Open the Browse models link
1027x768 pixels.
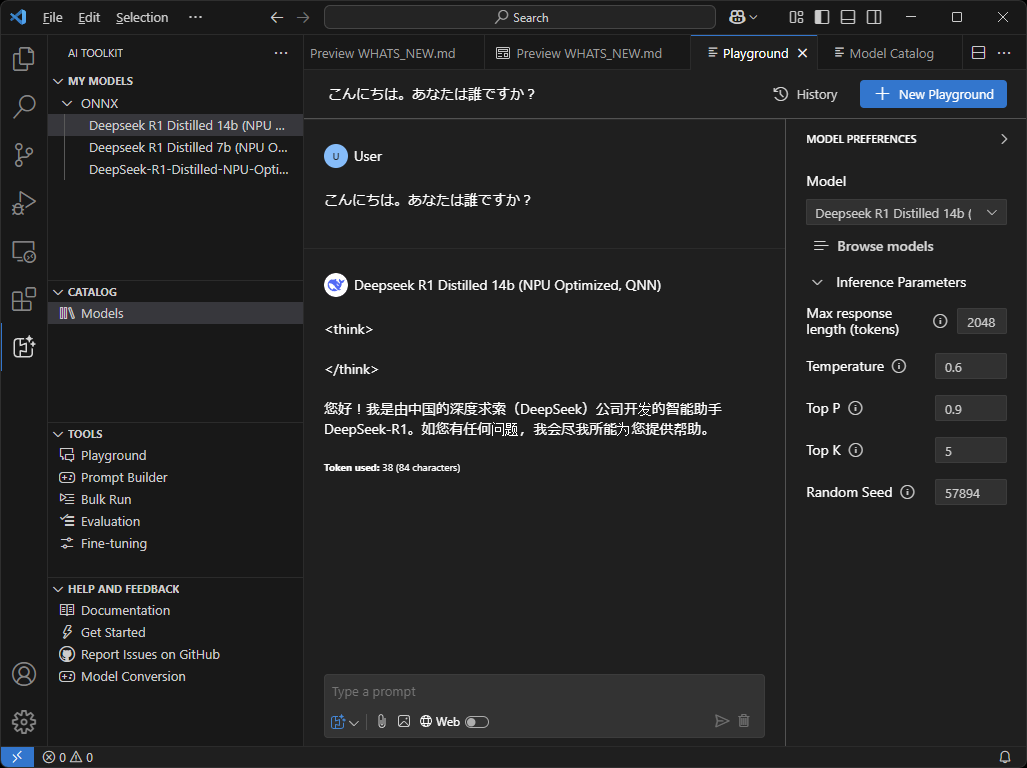tap(884, 246)
